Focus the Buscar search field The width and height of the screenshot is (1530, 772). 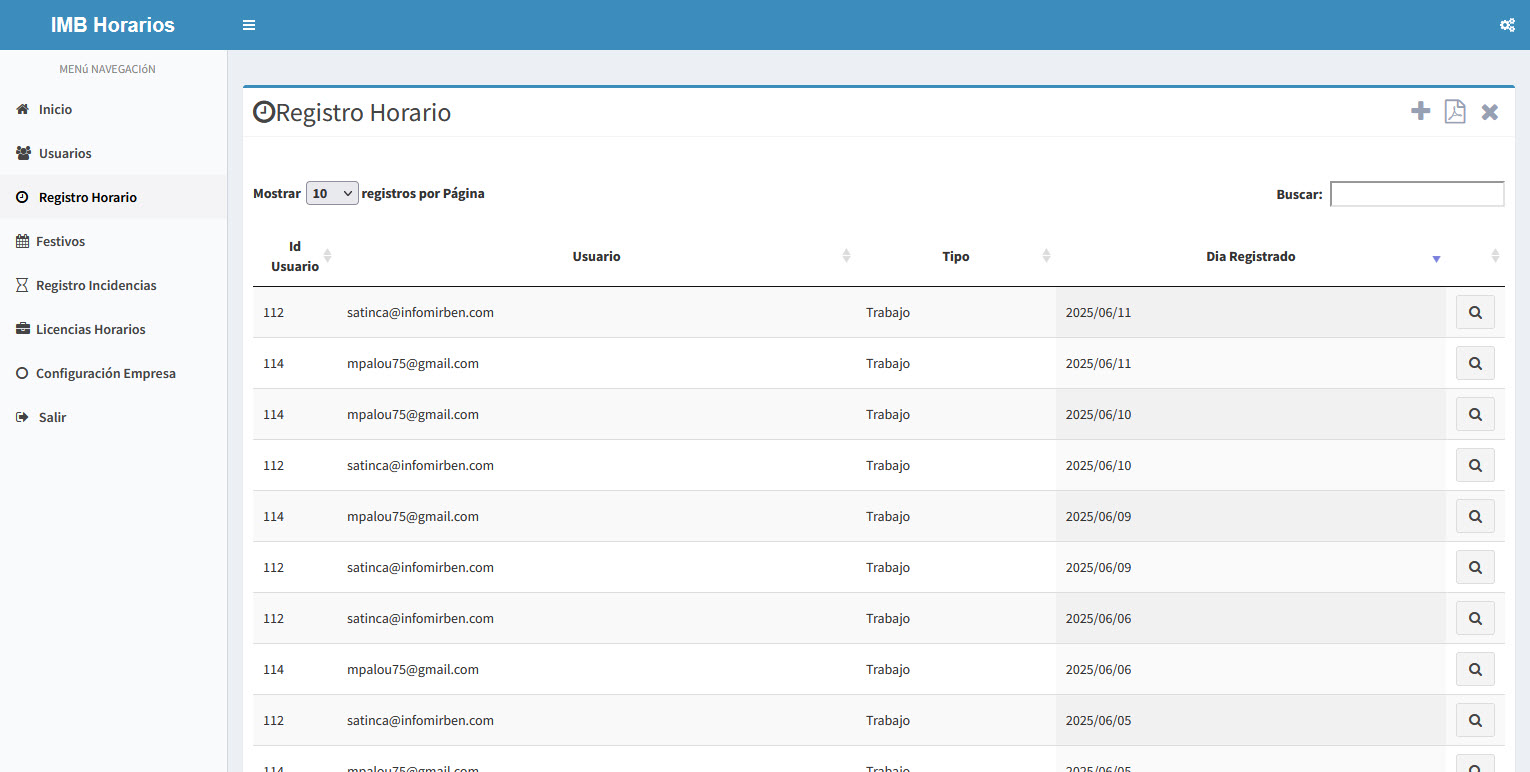point(1417,194)
